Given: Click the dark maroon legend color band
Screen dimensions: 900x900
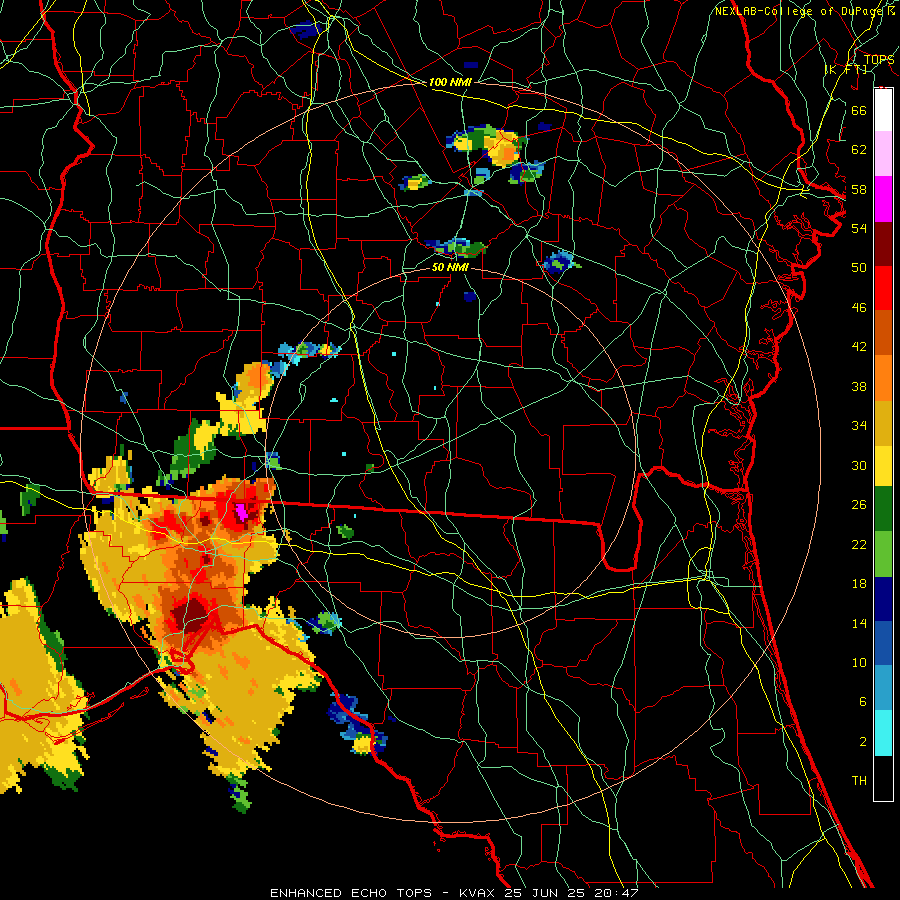Looking at the screenshot, I should pyautogui.click(x=883, y=244).
